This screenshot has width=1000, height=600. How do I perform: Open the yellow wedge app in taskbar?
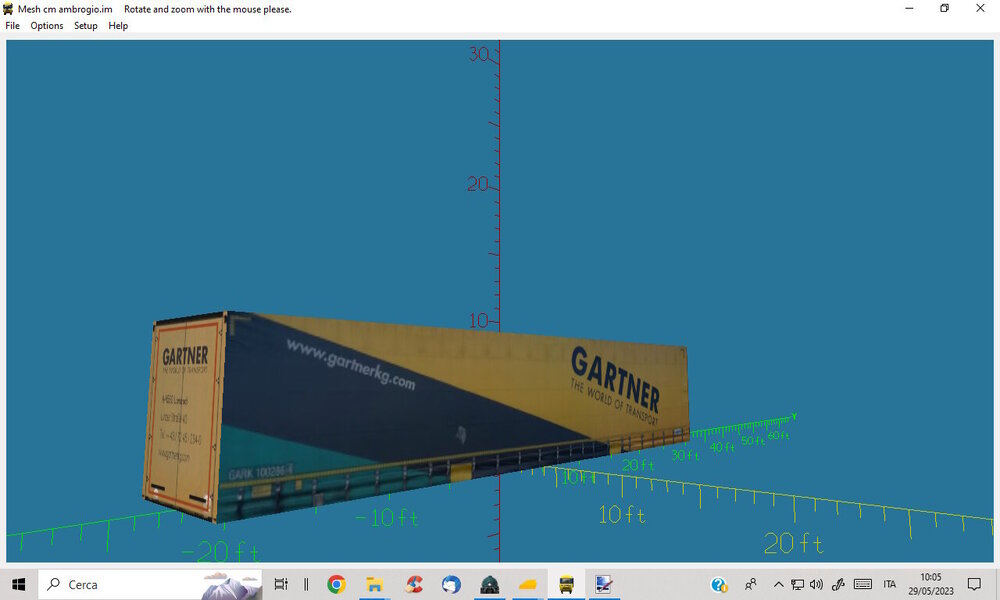527,584
